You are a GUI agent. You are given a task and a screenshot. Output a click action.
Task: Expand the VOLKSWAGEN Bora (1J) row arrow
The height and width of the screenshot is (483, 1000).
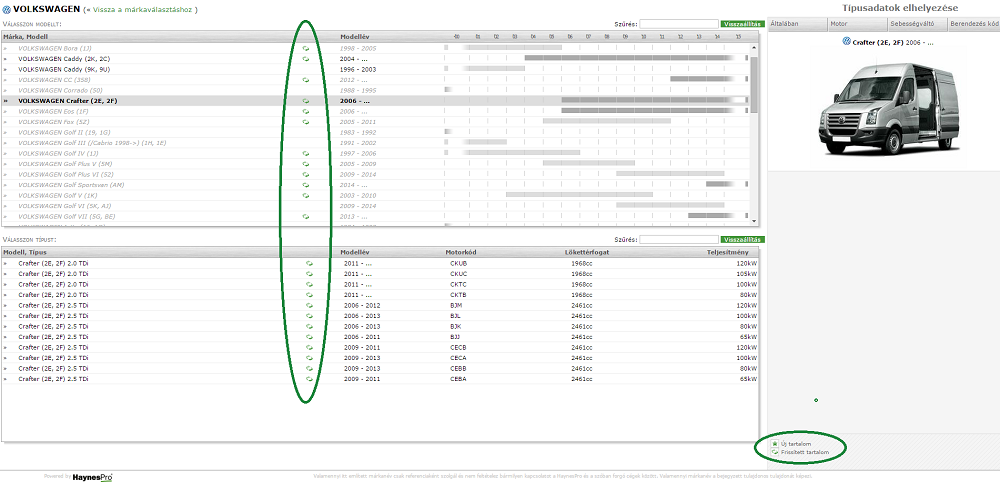[x=6, y=48]
